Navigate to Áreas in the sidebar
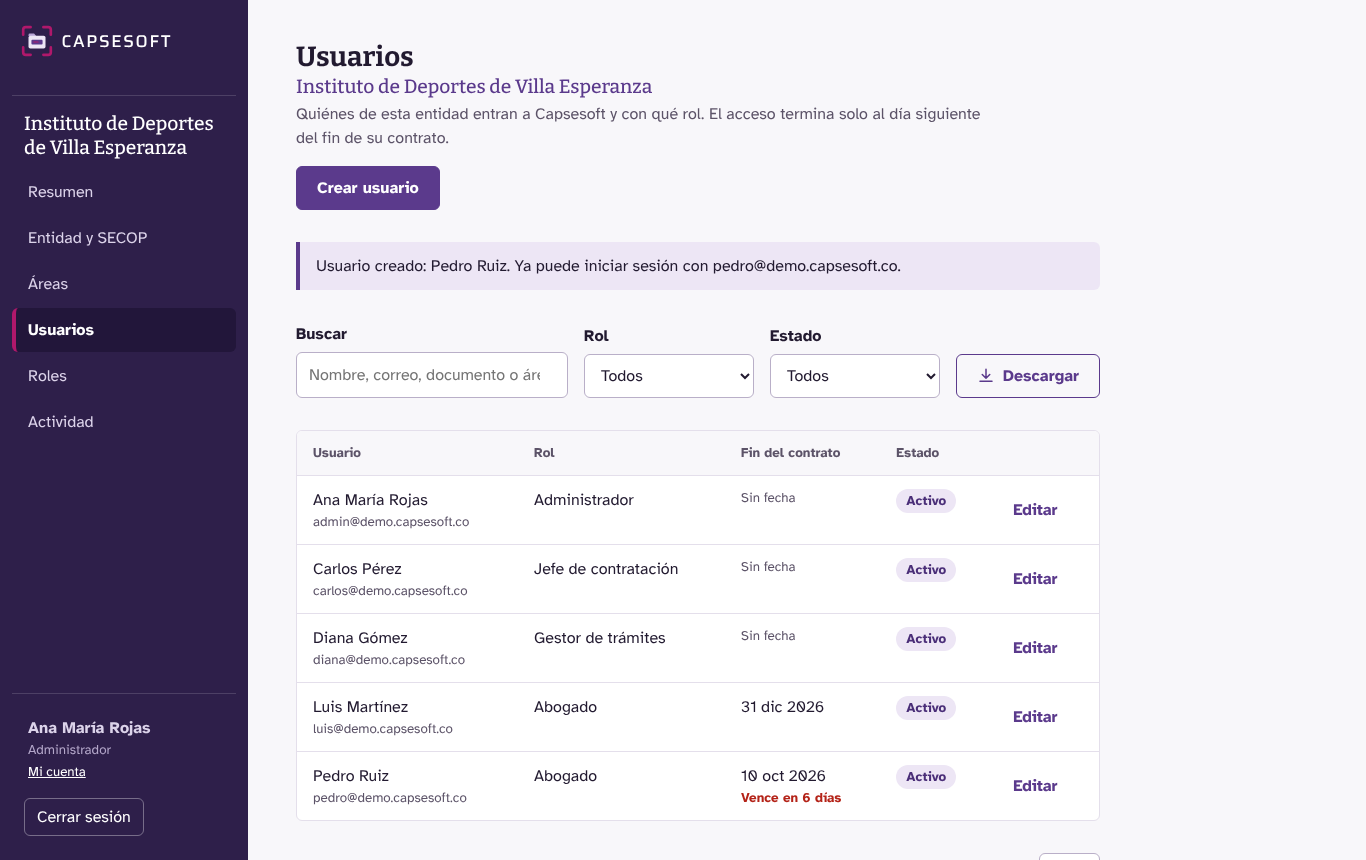 pos(124,284)
